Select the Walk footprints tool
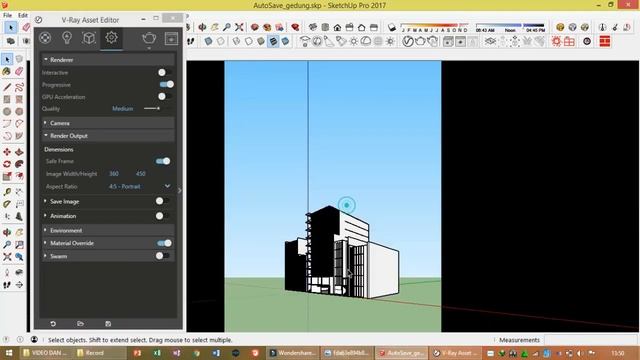The width and height of the screenshot is (640, 360). [x=7, y=285]
